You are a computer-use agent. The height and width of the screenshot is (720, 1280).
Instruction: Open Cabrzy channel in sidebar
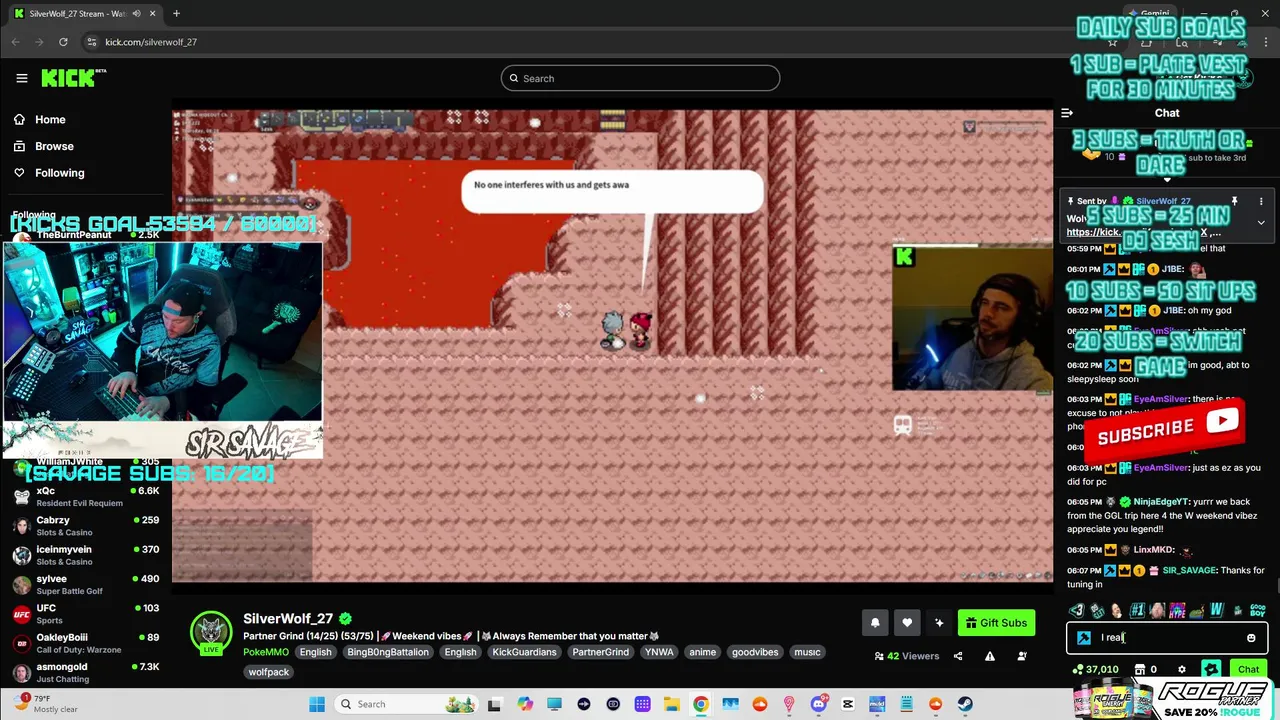[x=84, y=526]
